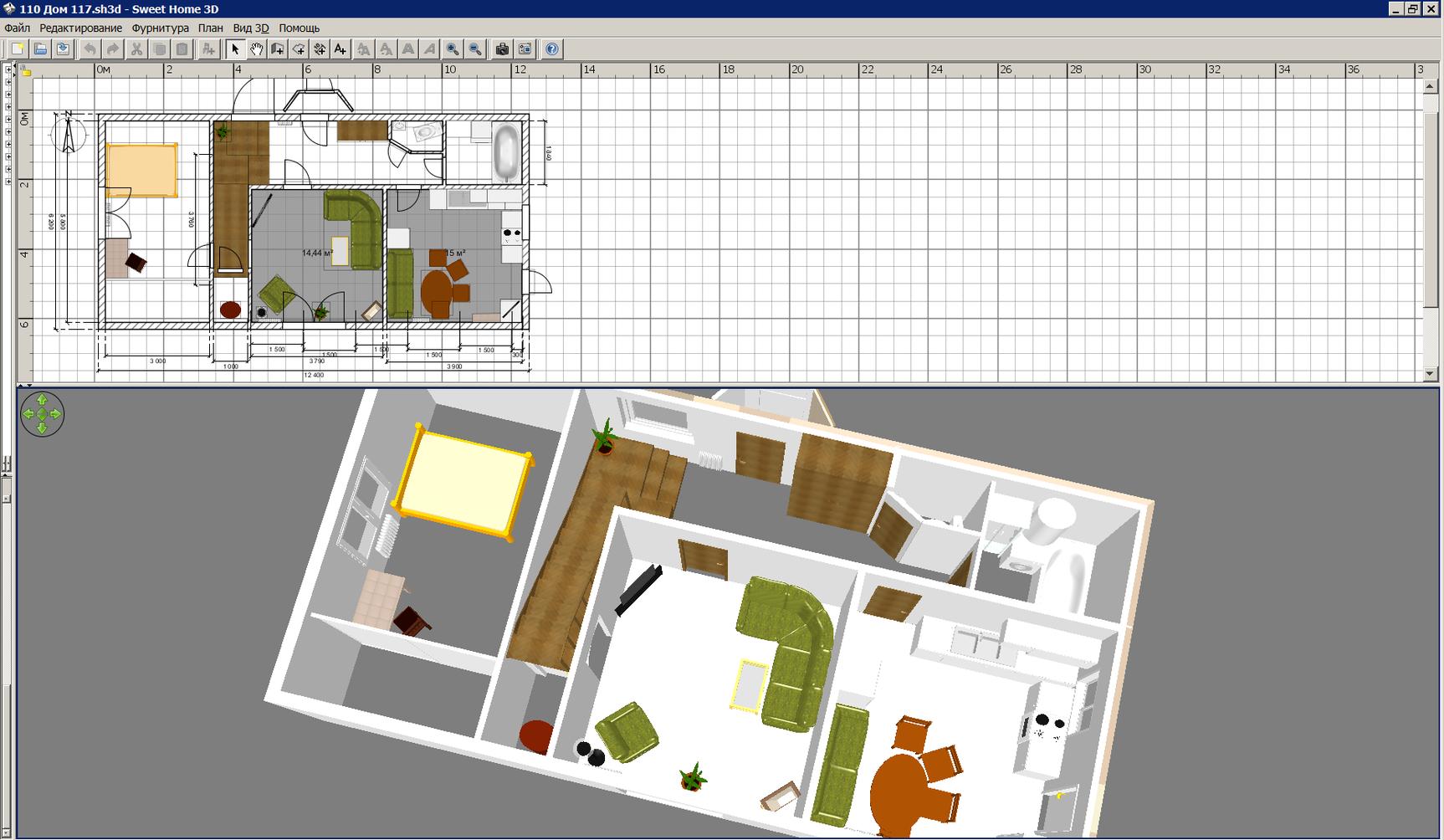Viewport: 1444px width, 840px height.
Task: Choose the Create rooms tool
Action: click(298, 49)
